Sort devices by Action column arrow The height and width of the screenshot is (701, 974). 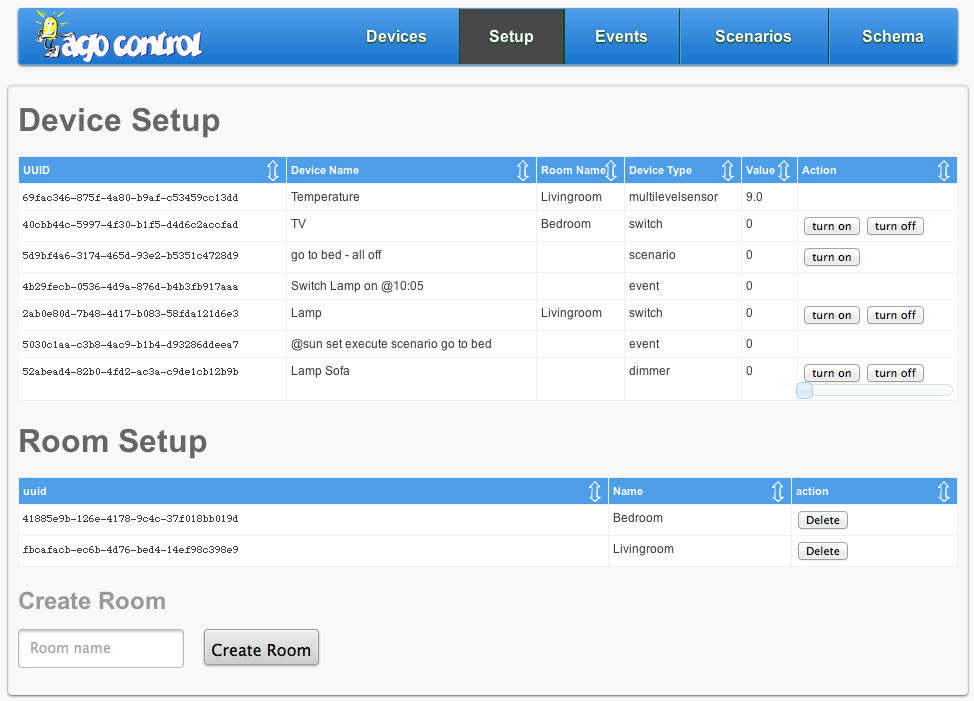(x=944, y=170)
